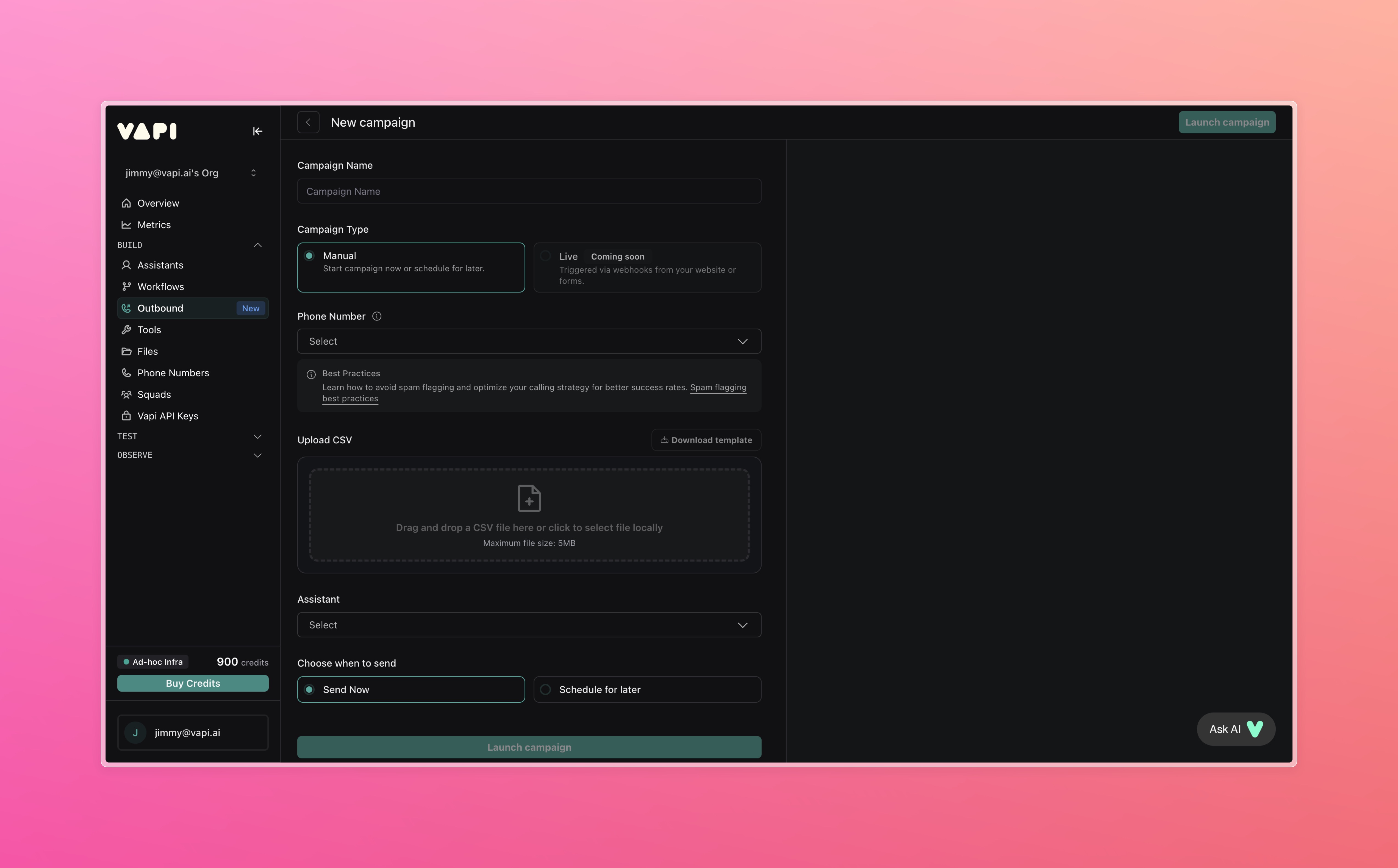Select the Send Now radio option
This screenshot has height=868, width=1398.
(x=309, y=689)
